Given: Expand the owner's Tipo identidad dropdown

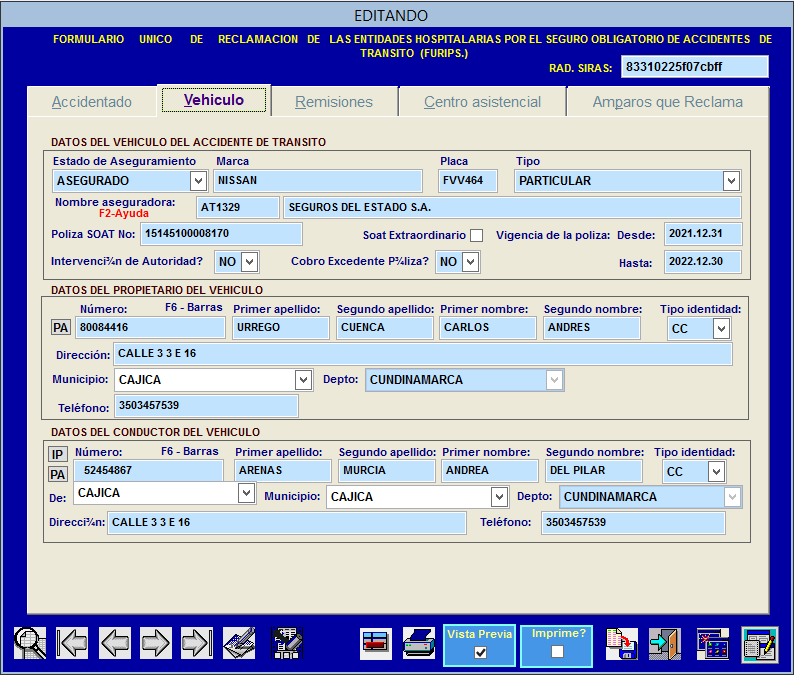Looking at the screenshot, I should click(x=721, y=329).
